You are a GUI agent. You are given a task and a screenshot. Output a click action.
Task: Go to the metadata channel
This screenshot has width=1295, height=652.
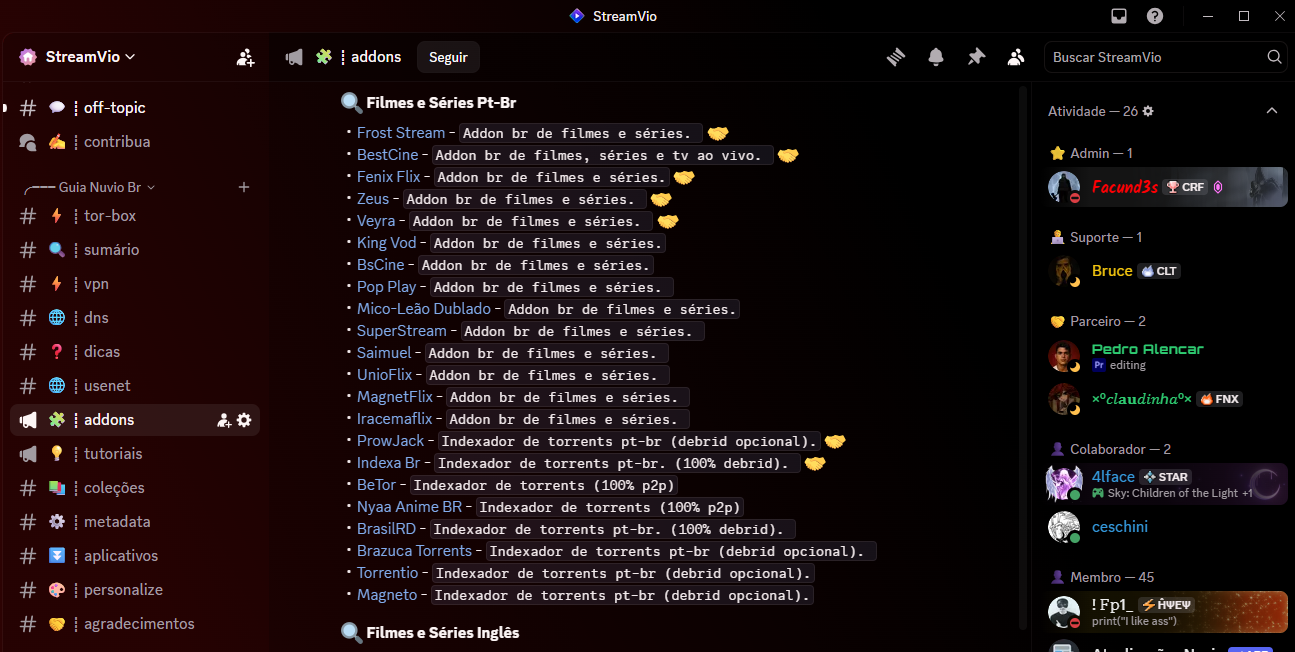click(135, 522)
